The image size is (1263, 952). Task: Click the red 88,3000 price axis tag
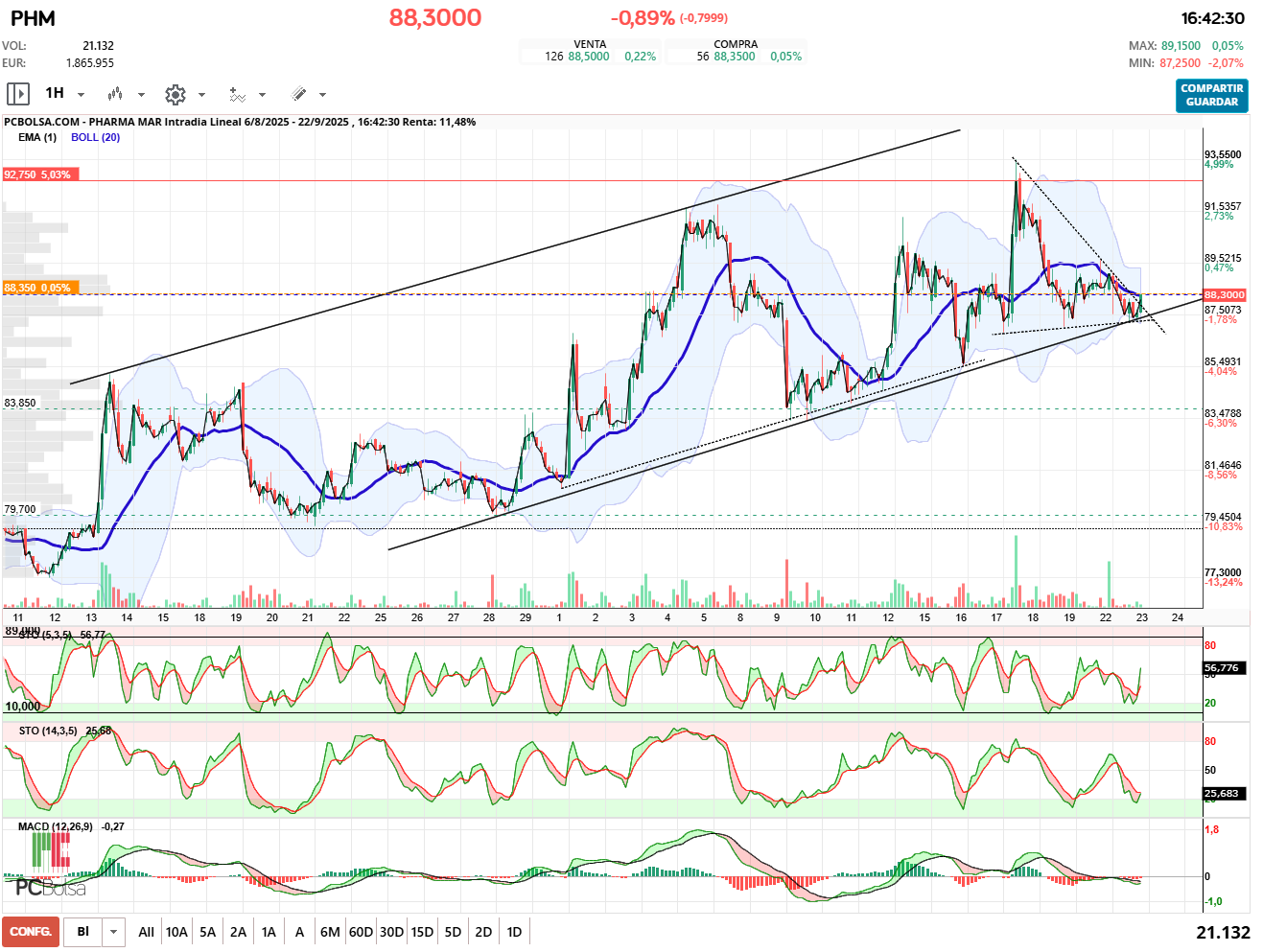[1225, 295]
